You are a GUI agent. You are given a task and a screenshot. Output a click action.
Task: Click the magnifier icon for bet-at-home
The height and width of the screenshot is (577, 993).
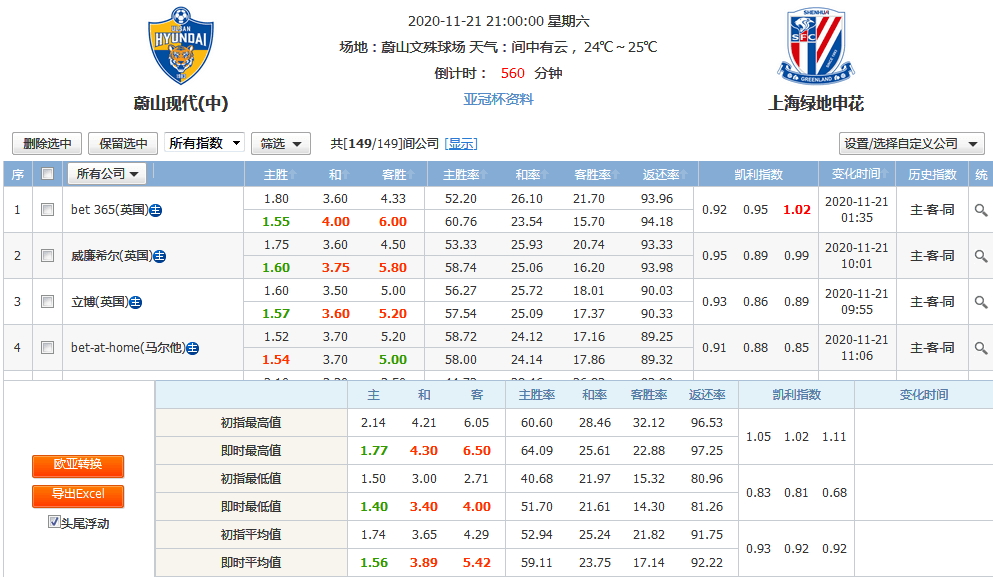point(981,348)
